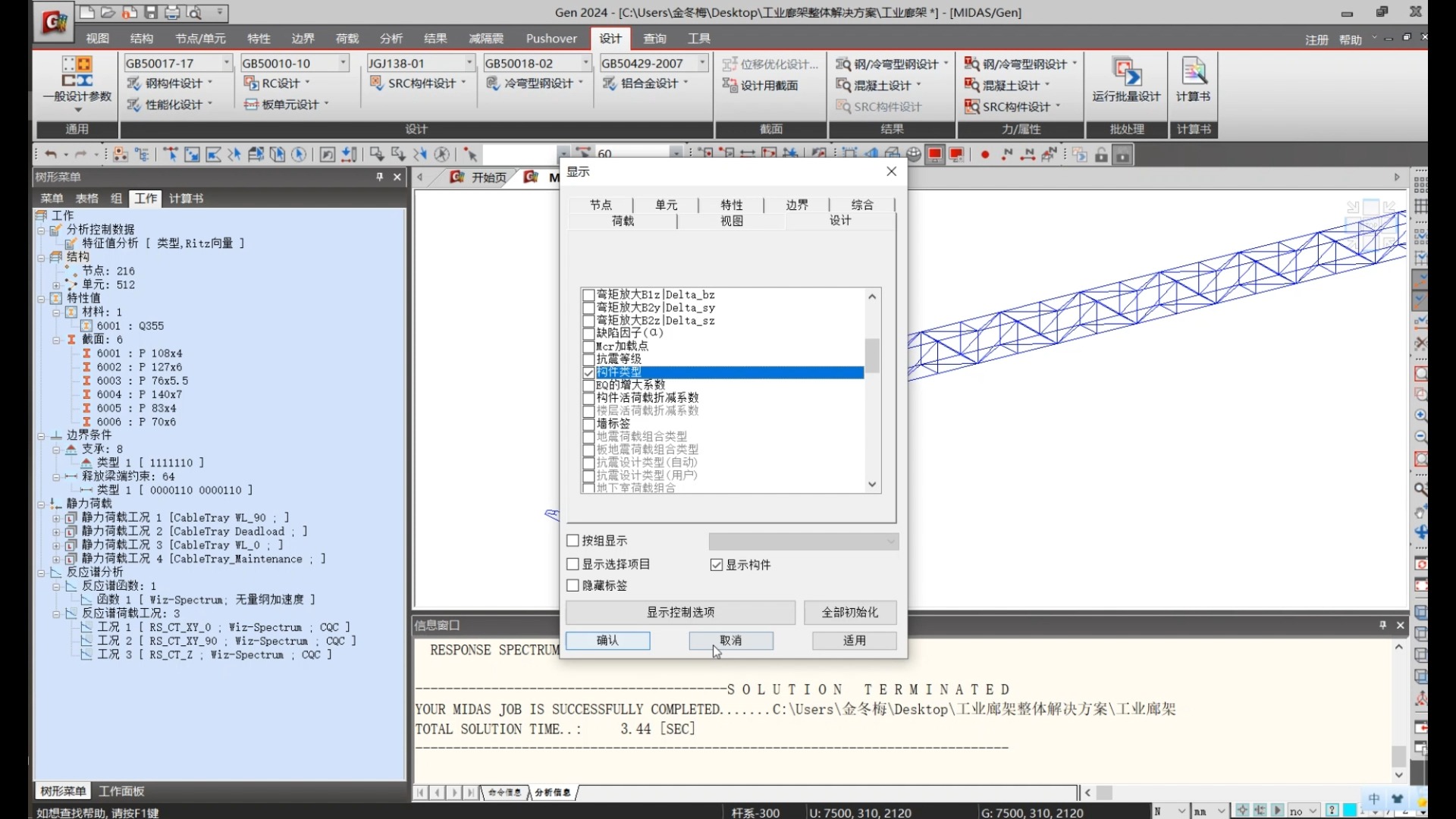
Task: Click the 设计用截面 design section icon
Action: point(730,85)
